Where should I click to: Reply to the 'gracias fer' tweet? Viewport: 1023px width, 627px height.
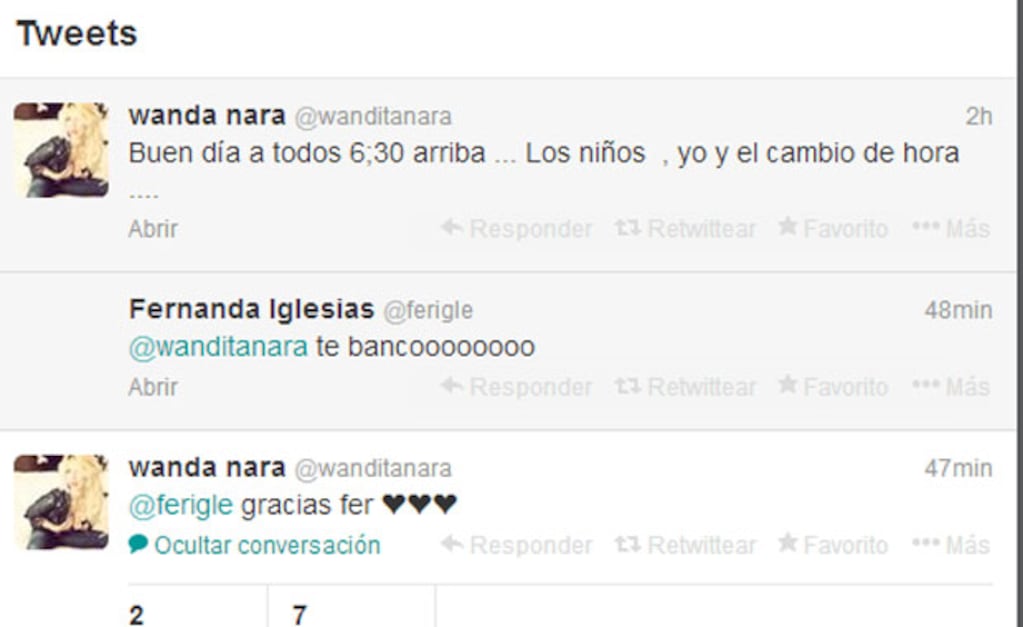(x=516, y=545)
